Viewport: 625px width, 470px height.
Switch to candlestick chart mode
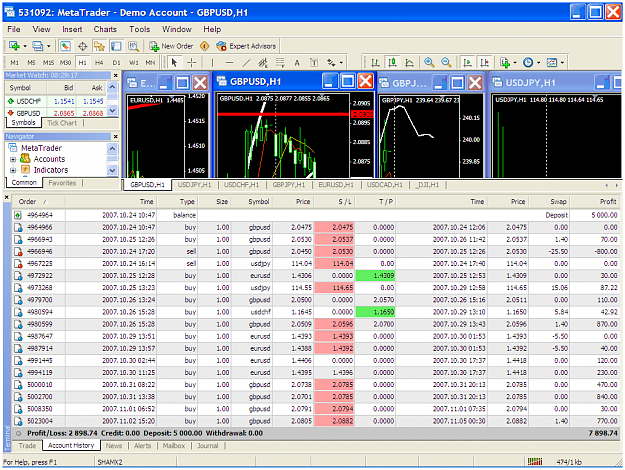(393, 62)
